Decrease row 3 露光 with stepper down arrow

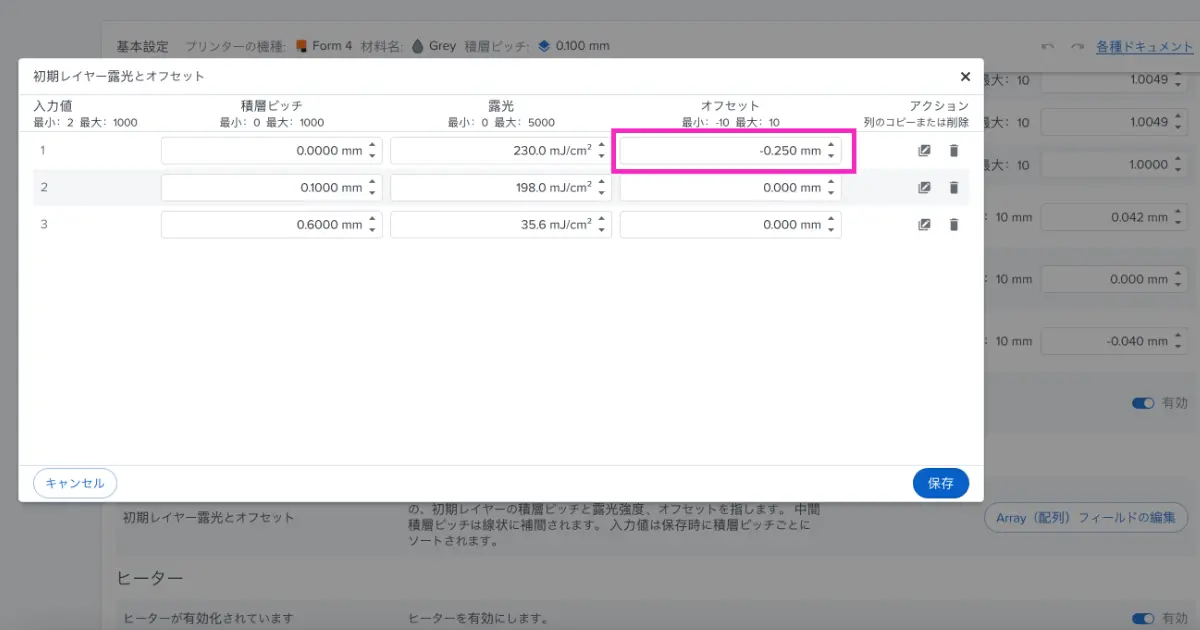pos(602,231)
